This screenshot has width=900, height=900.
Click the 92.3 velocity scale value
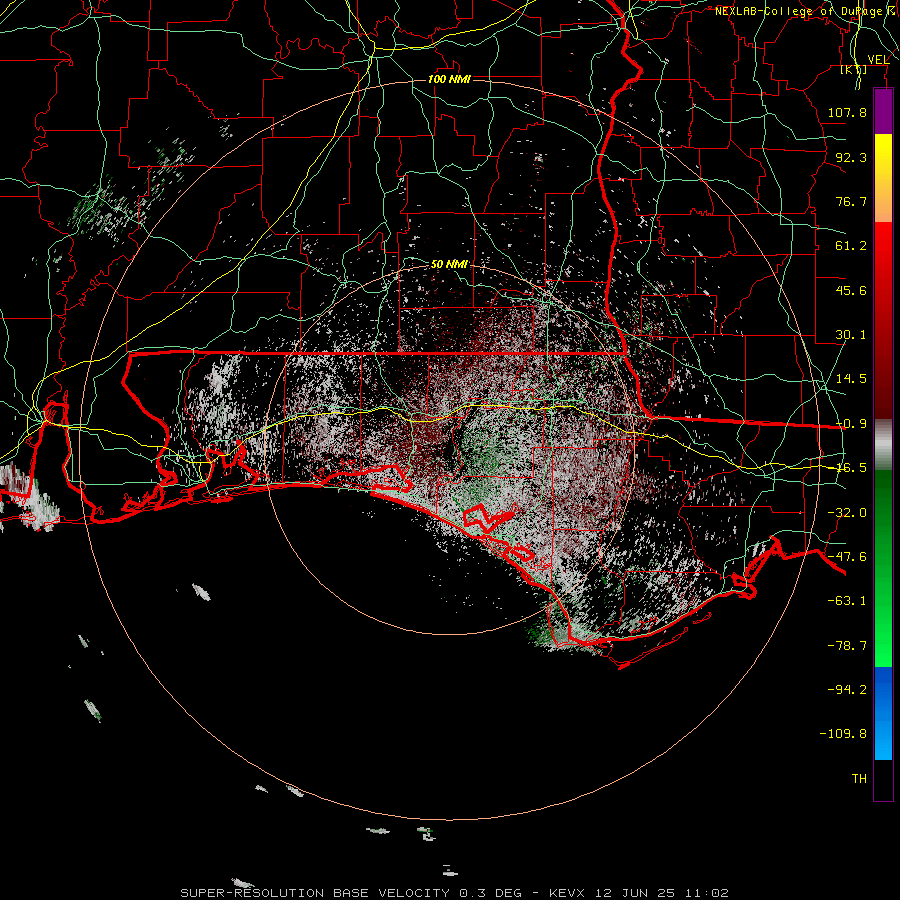coord(851,157)
